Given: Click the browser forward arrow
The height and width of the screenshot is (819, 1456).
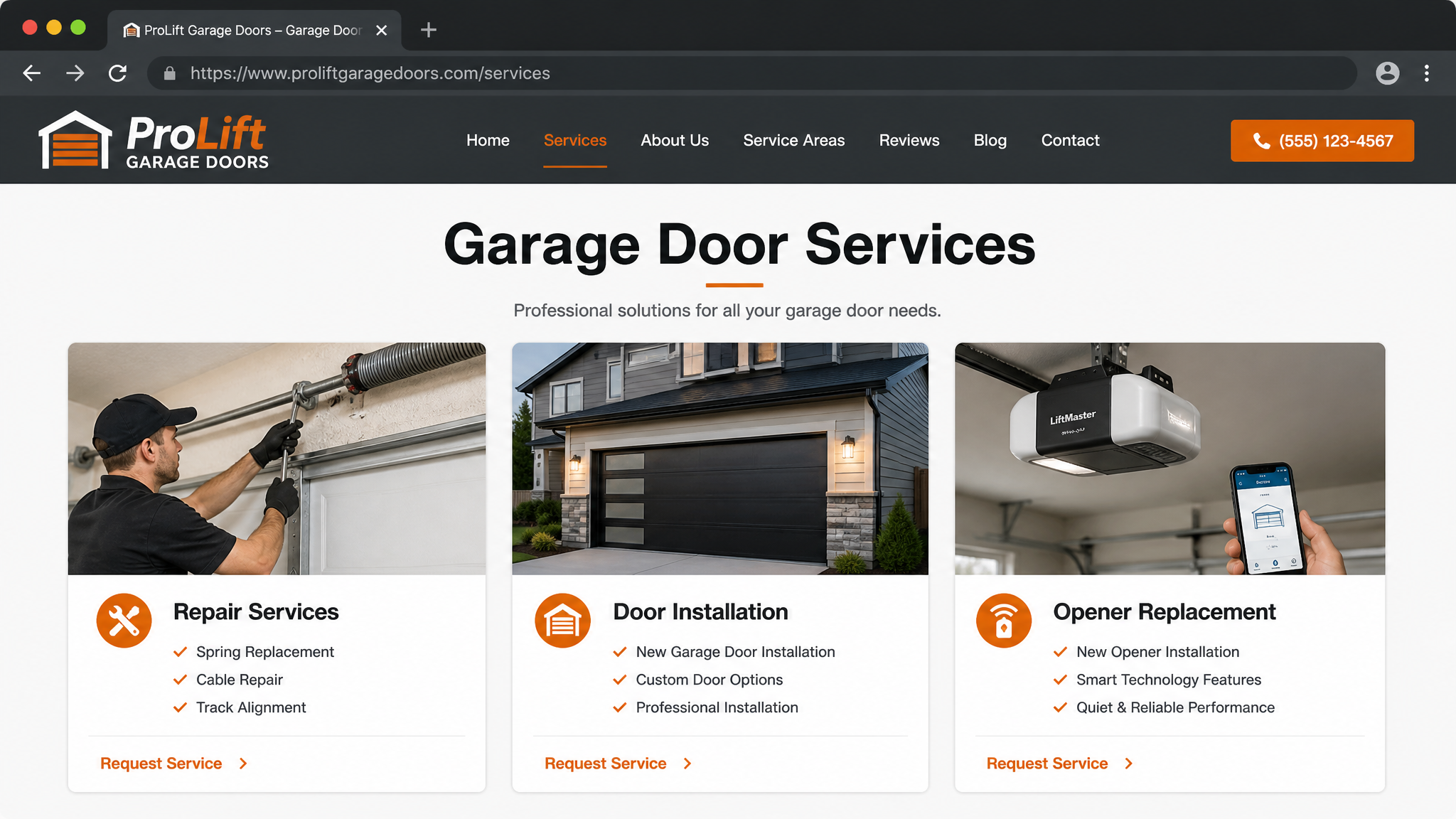Looking at the screenshot, I should (x=75, y=73).
